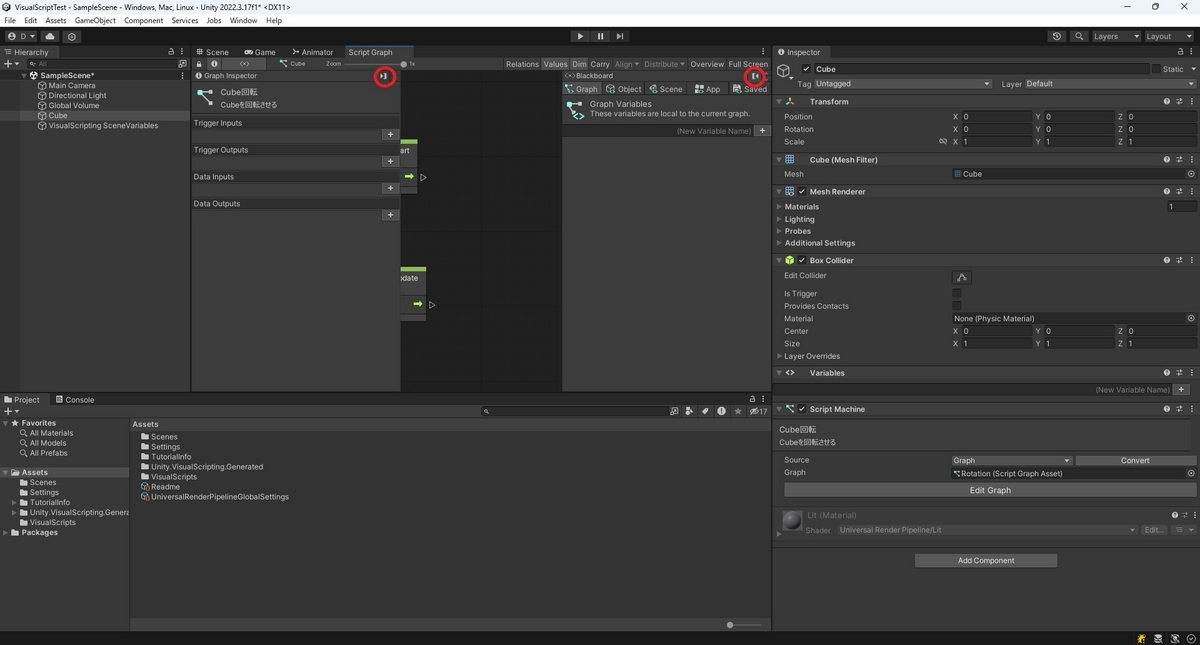The image size is (1200, 645).
Task: Toggle the Static checkbox
Action: click(x=1156, y=69)
